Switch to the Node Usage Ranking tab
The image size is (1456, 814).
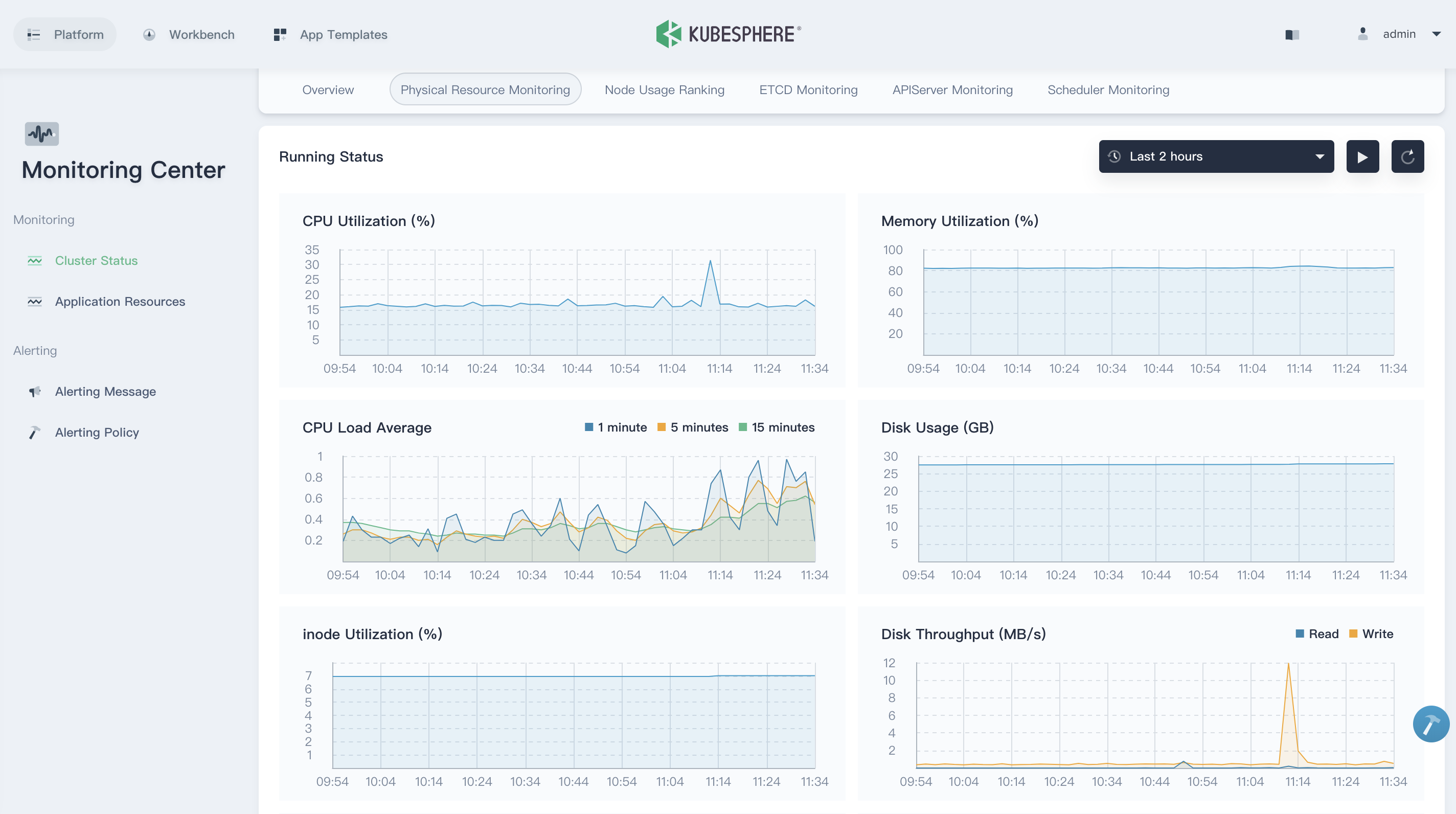click(x=664, y=90)
